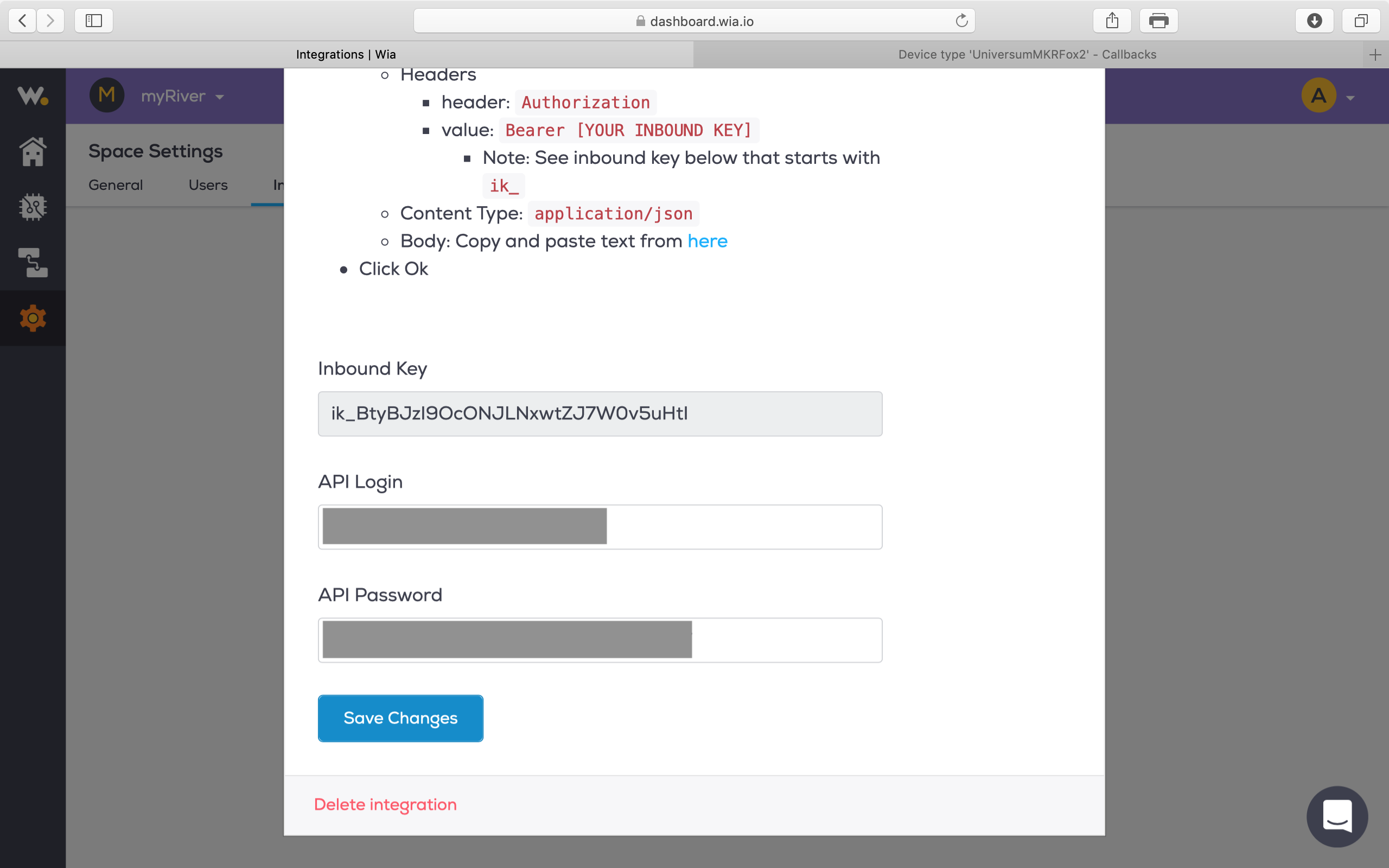Screen dimensions: 1389x868
Task: Click the Wia logo icon
Action: click(33, 96)
